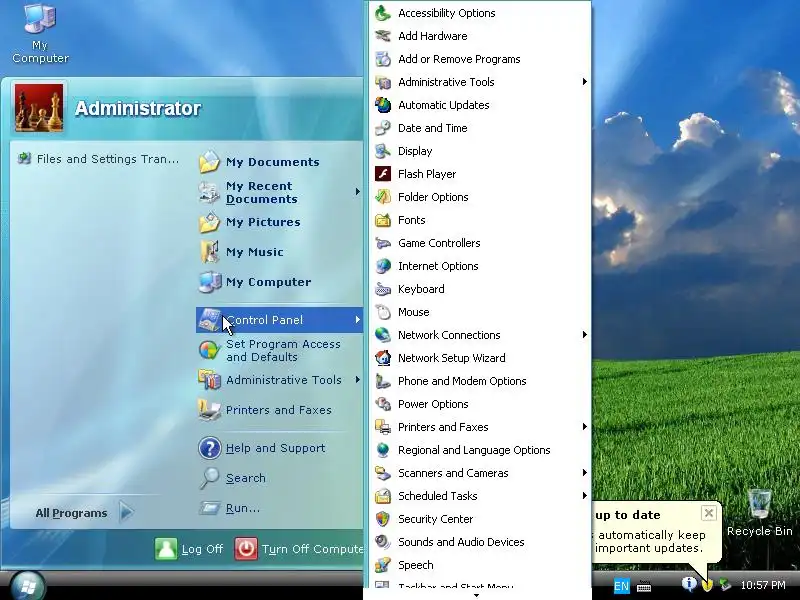Open Sounds and Audio Devices icon
This screenshot has width=800, height=600.
(383, 542)
